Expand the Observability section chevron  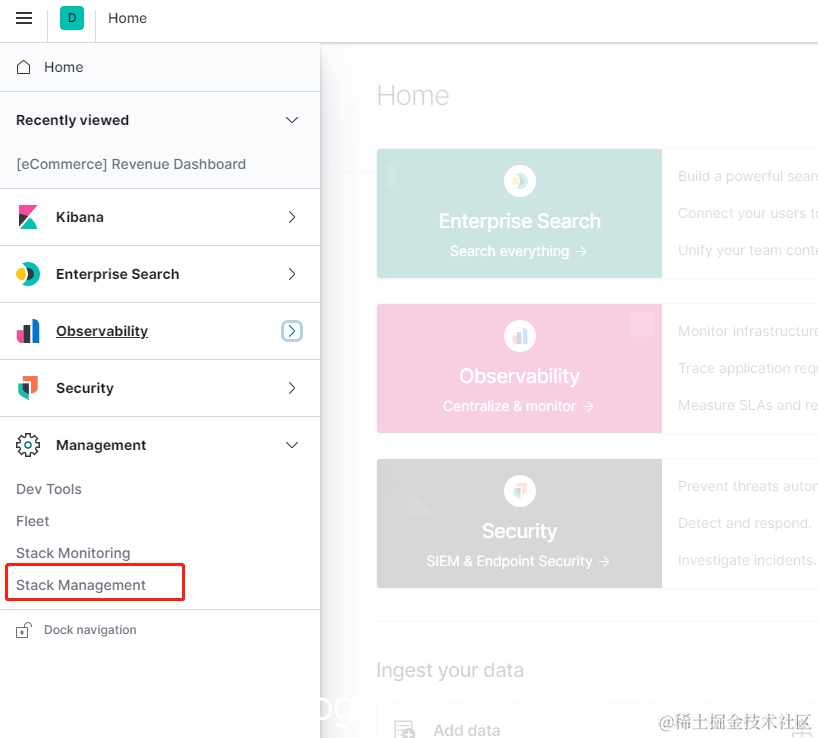point(292,331)
